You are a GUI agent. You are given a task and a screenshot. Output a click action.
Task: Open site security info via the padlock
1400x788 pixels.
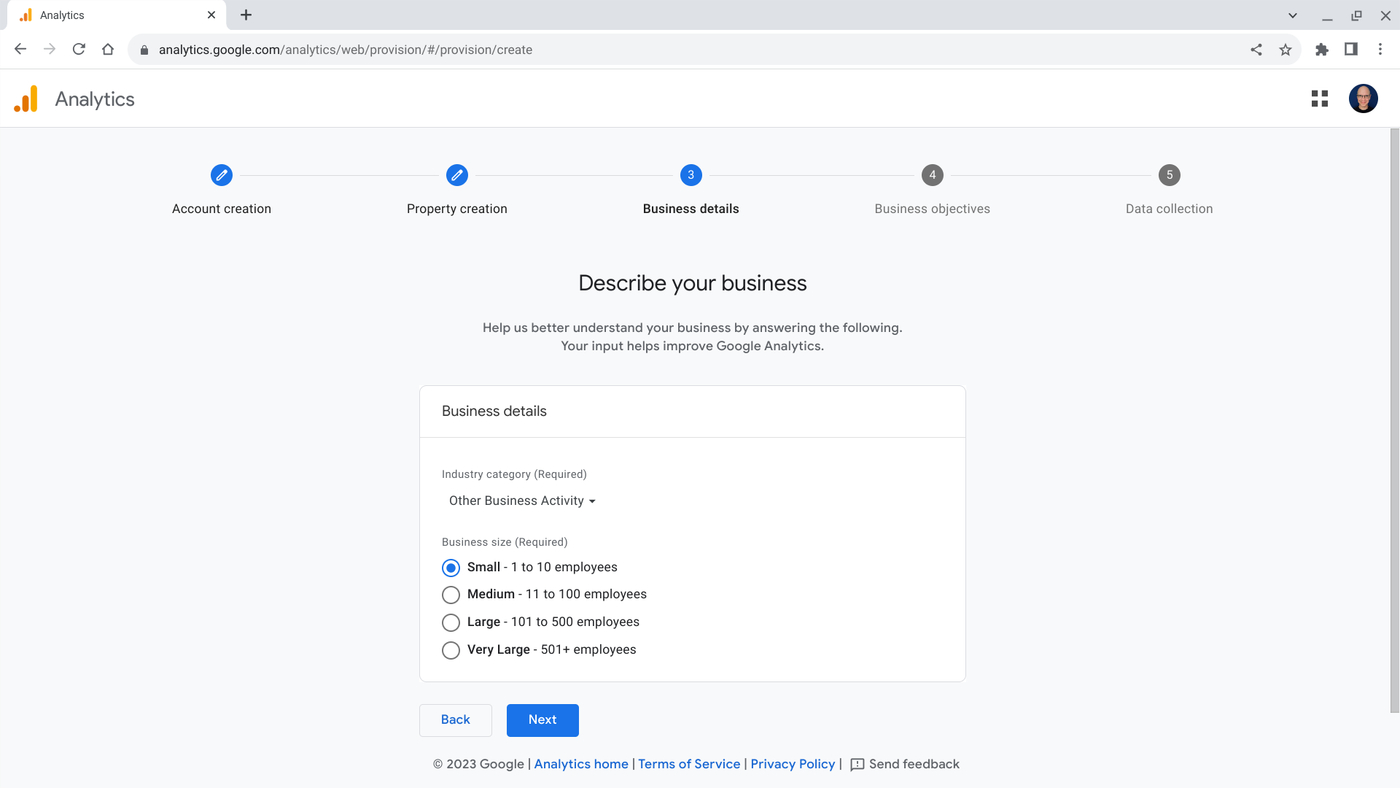click(x=143, y=48)
